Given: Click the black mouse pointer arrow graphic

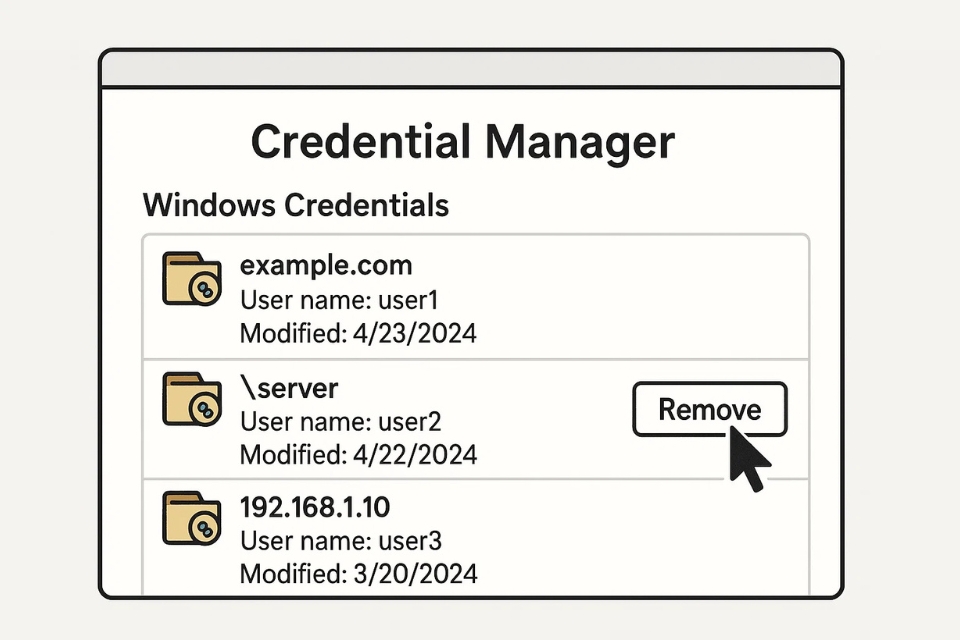Looking at the screenshot, I should pos(749,458).
